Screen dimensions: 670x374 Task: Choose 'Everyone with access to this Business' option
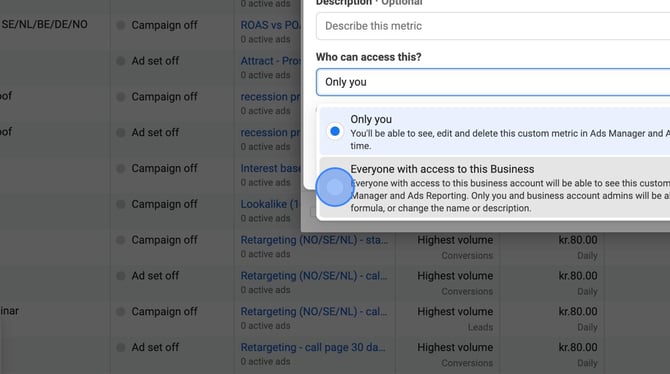495,188
